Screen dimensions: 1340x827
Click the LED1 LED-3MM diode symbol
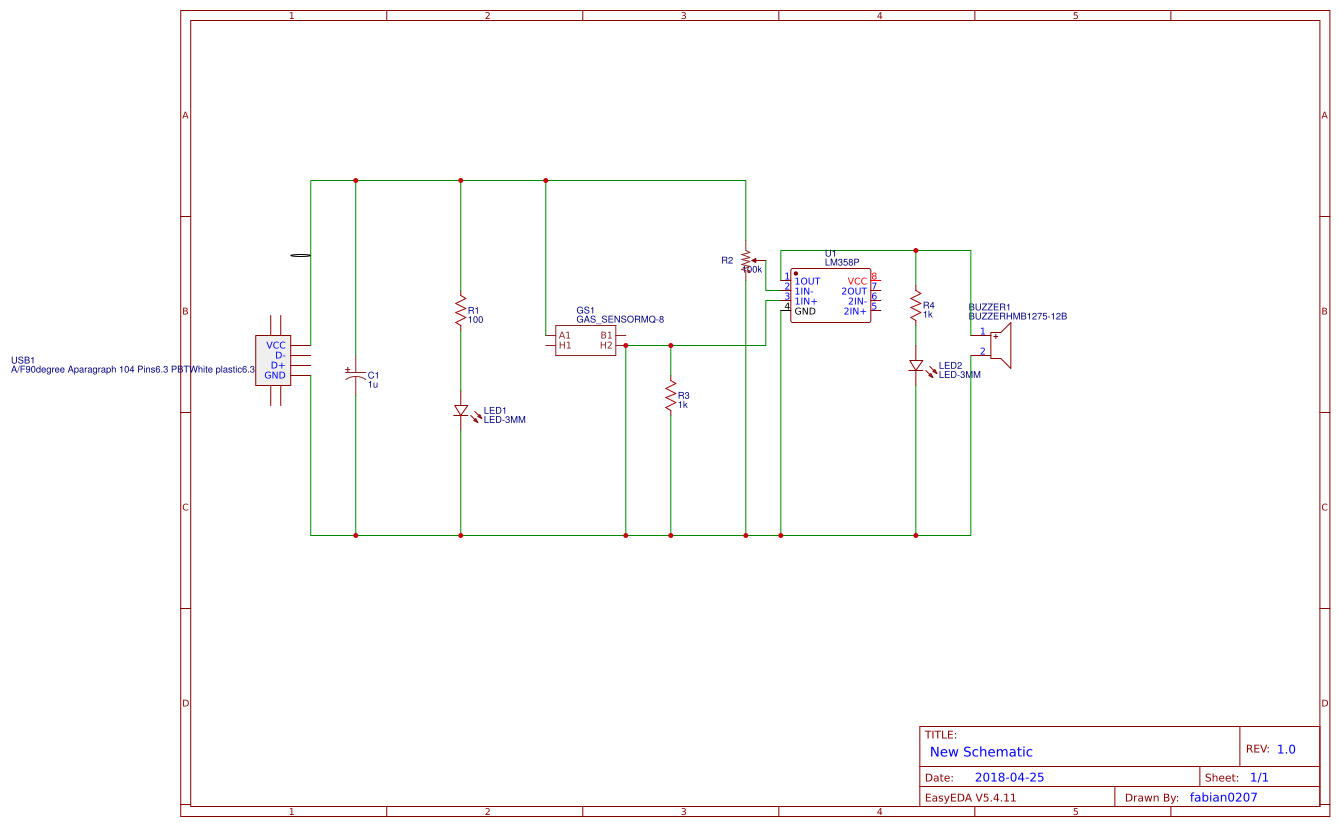pos(461,411)
